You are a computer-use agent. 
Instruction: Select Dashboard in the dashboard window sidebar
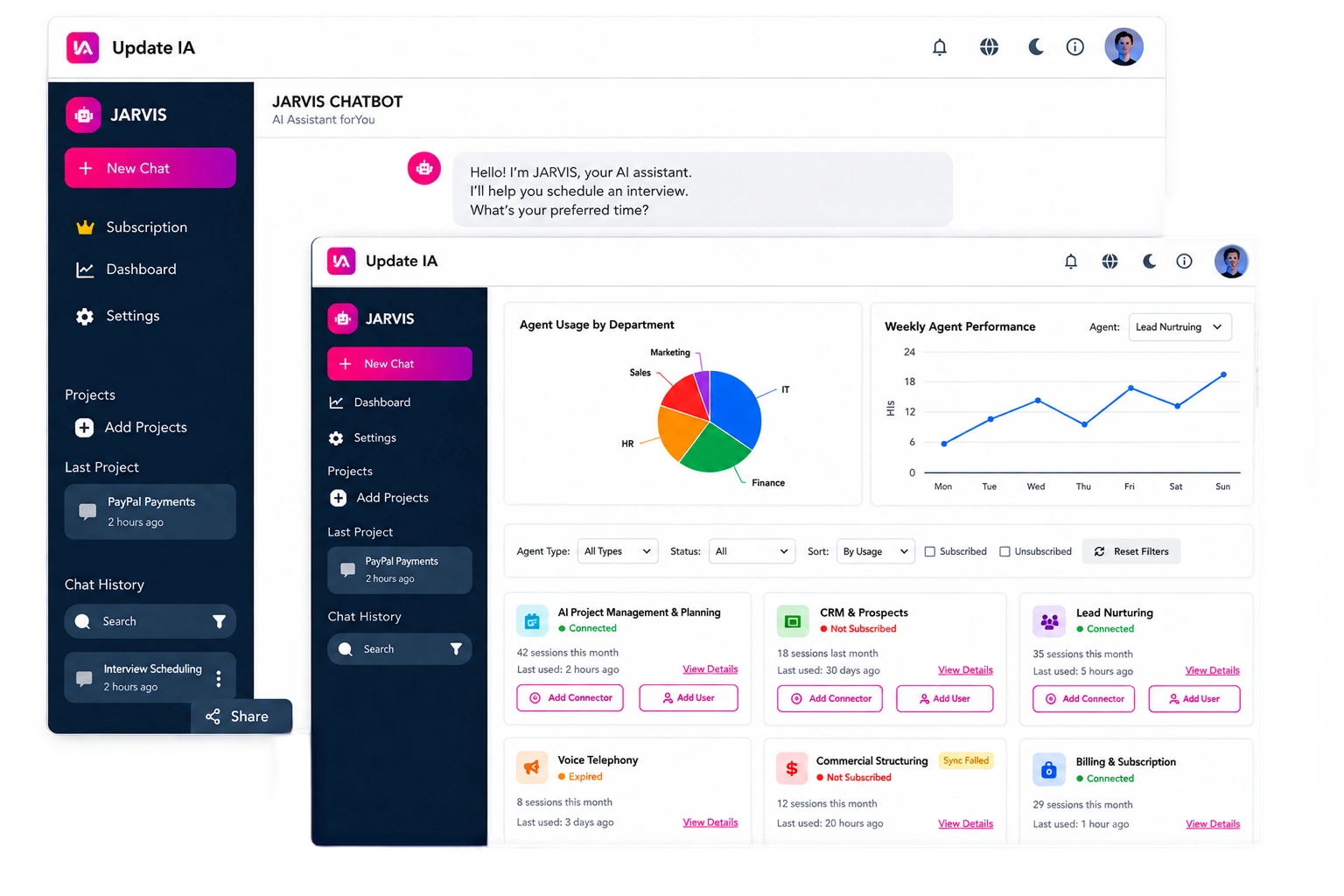(370, 402)
